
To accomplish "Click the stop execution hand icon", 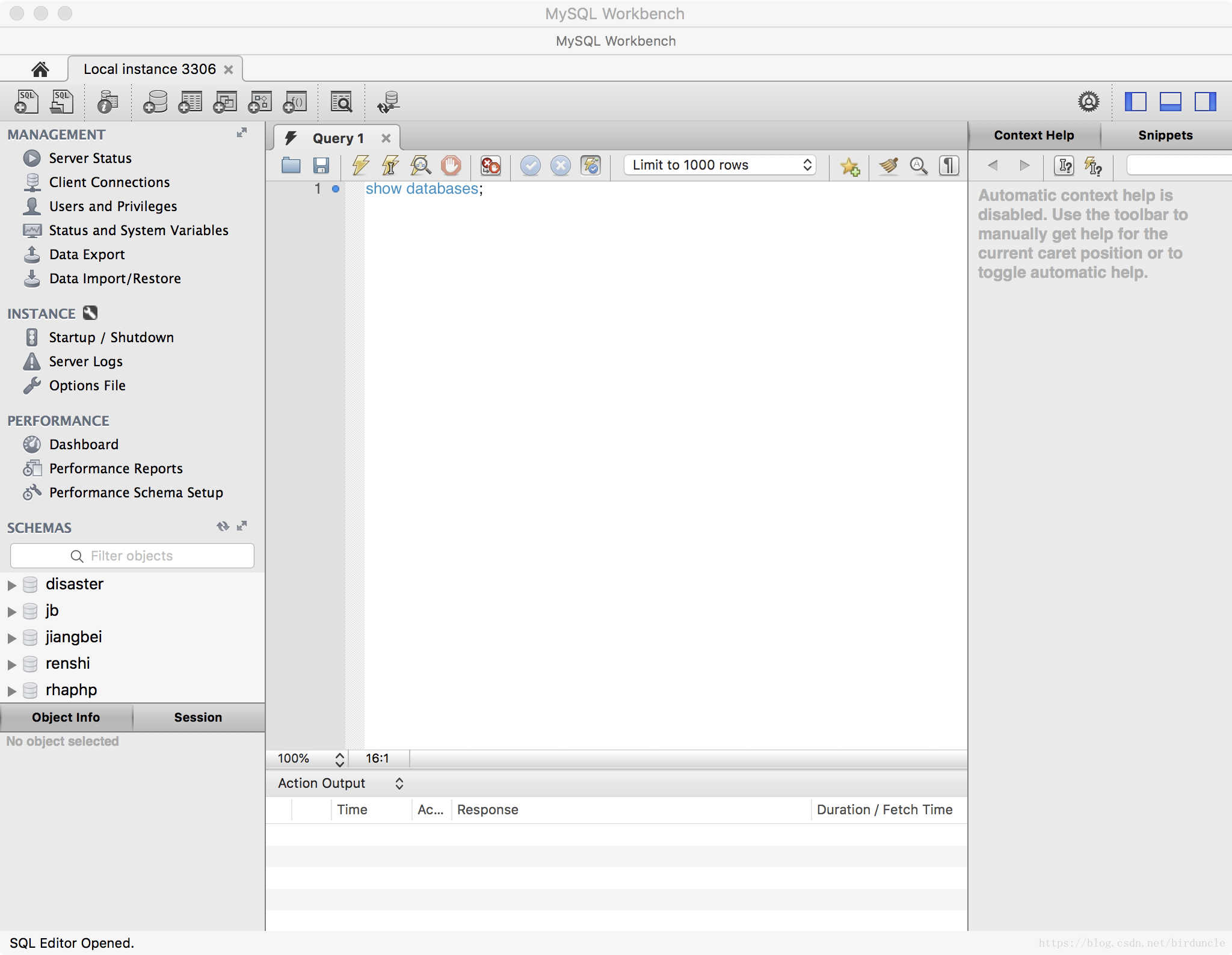I will [x=451, y=165].
